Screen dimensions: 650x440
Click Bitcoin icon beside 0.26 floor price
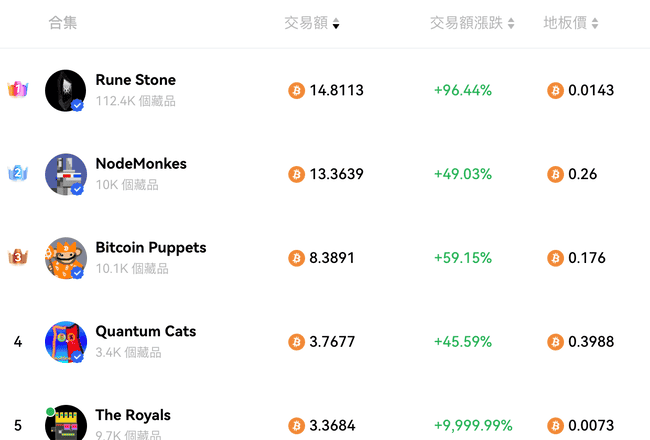click(x=555, y=174)
